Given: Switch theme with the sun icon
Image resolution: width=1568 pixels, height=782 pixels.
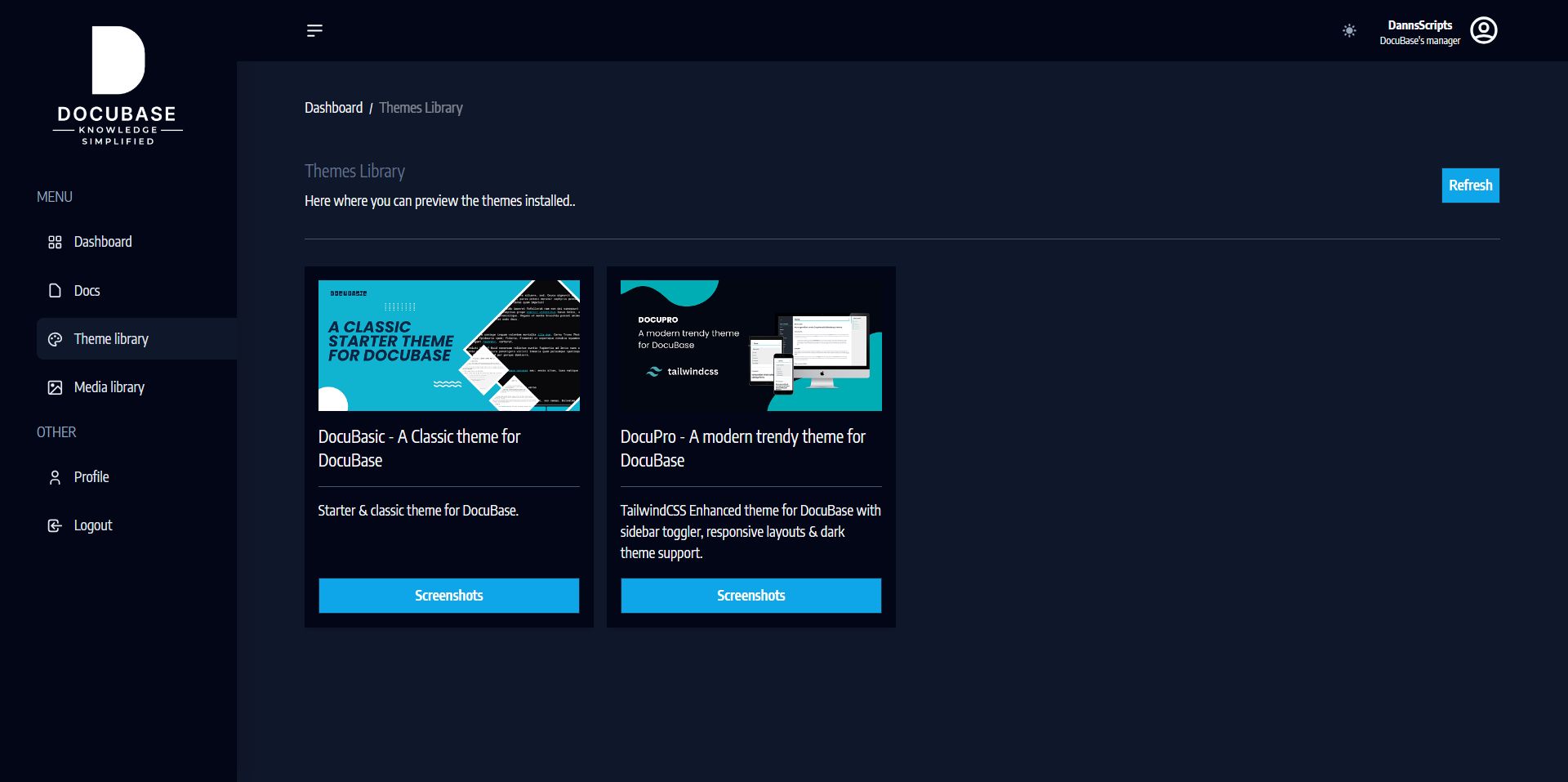Looking at the screenshot, I should (1349, 31).
